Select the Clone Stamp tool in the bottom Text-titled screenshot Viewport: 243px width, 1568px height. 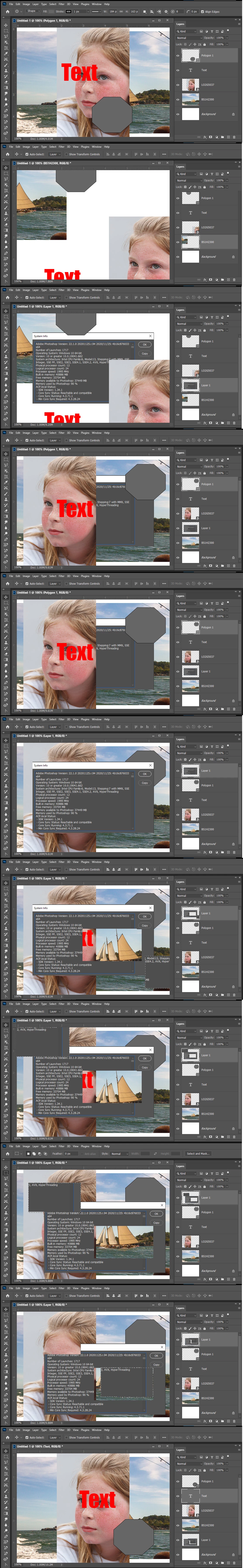(x=6, y=1497)
